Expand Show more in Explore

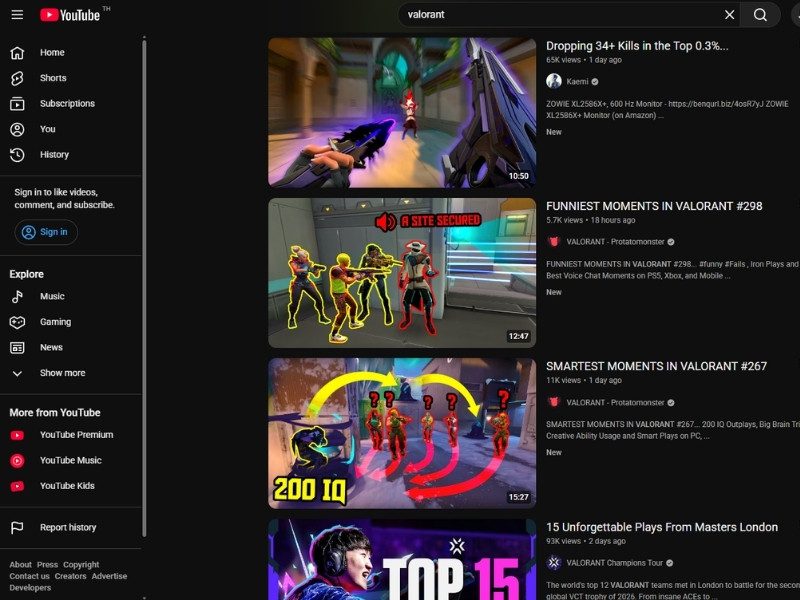[62, 372]
